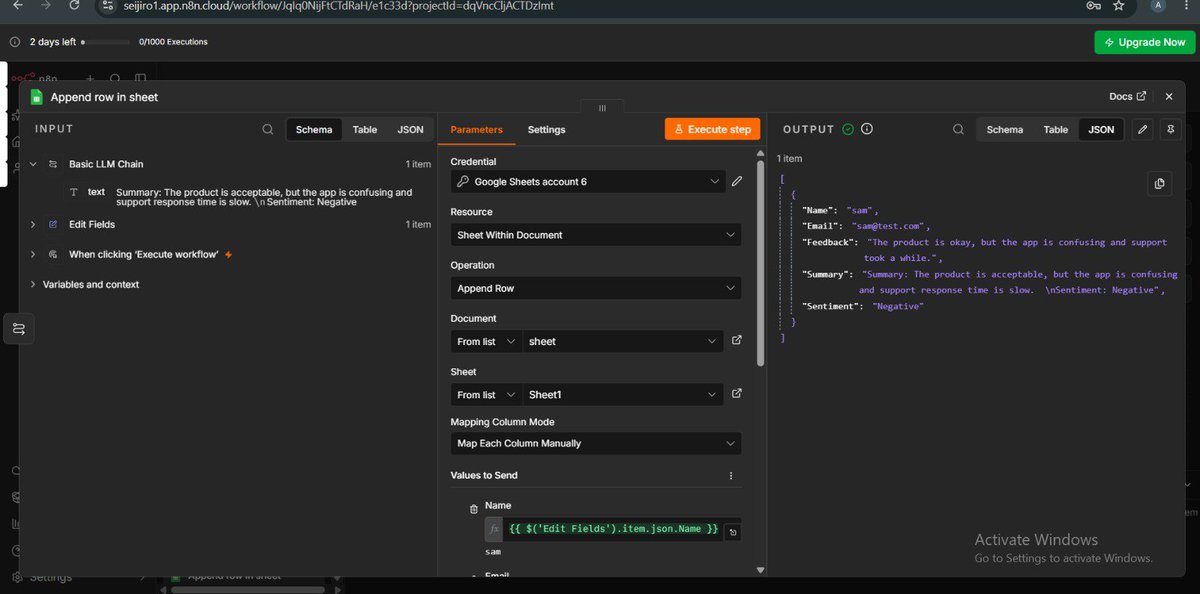1200x594 pixels.
Task: Show OUTPUT as JSON
Action: click(1101, 130)
